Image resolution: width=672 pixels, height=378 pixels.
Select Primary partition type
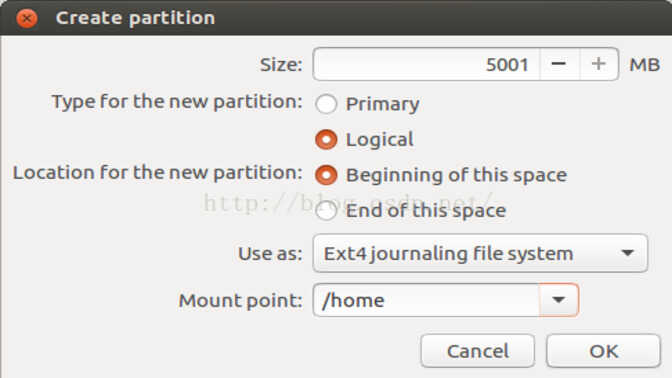(326, 104)
